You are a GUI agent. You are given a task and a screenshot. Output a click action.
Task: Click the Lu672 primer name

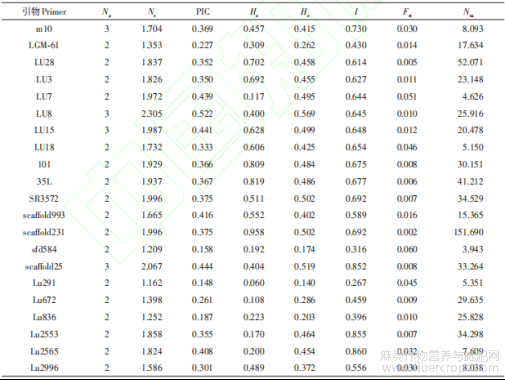point(44,300)
